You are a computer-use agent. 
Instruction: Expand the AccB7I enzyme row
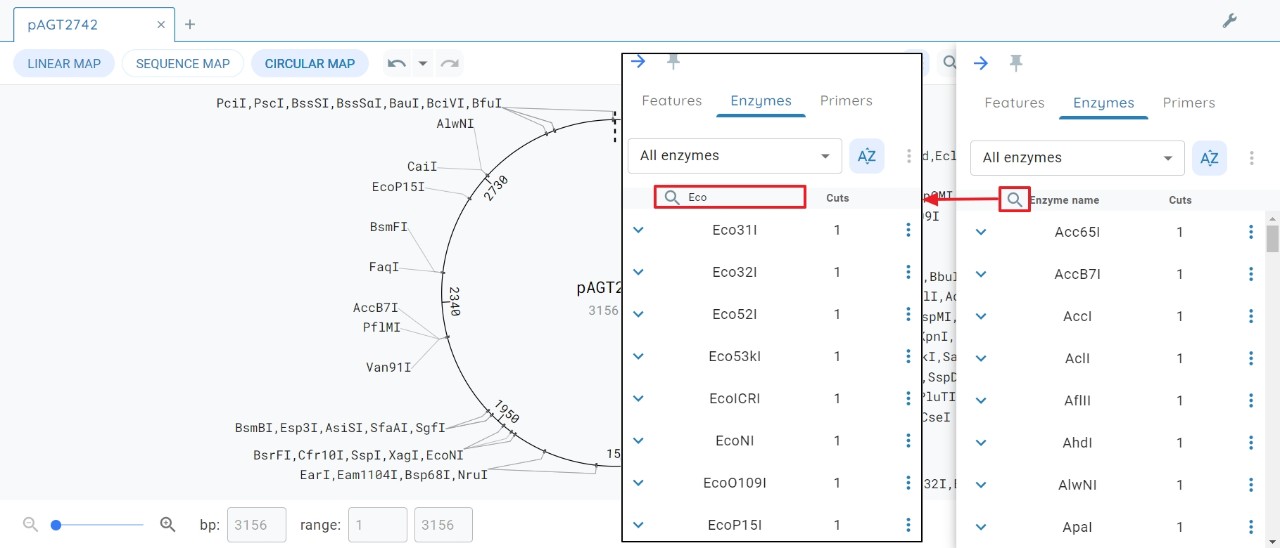point(981,274)
